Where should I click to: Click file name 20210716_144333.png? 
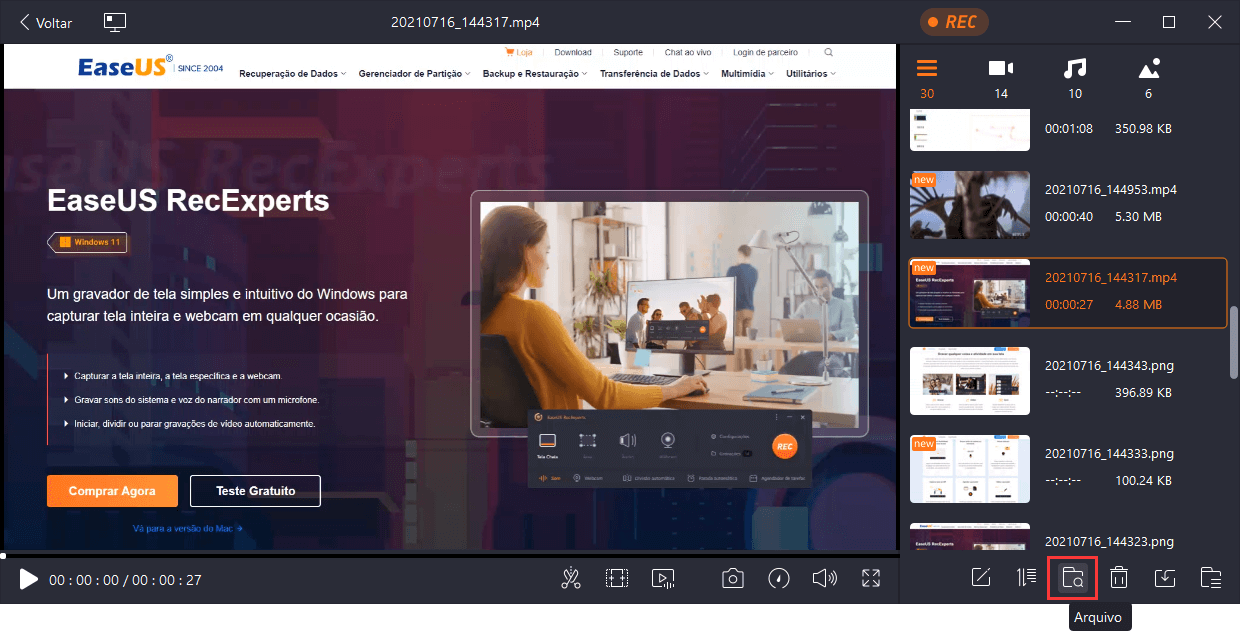1110,453
